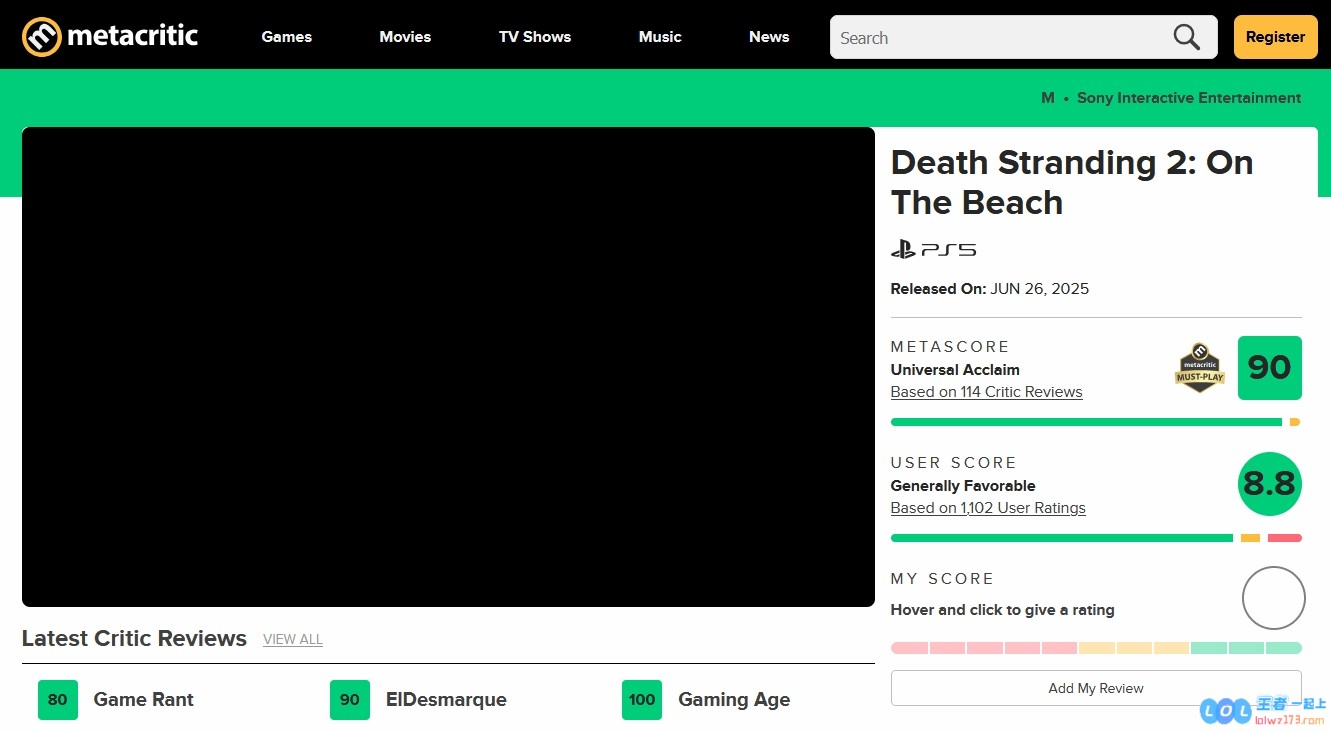Open the News menu
The height and width of the screenshot is (732, 1331).
(x=769, y=37)
